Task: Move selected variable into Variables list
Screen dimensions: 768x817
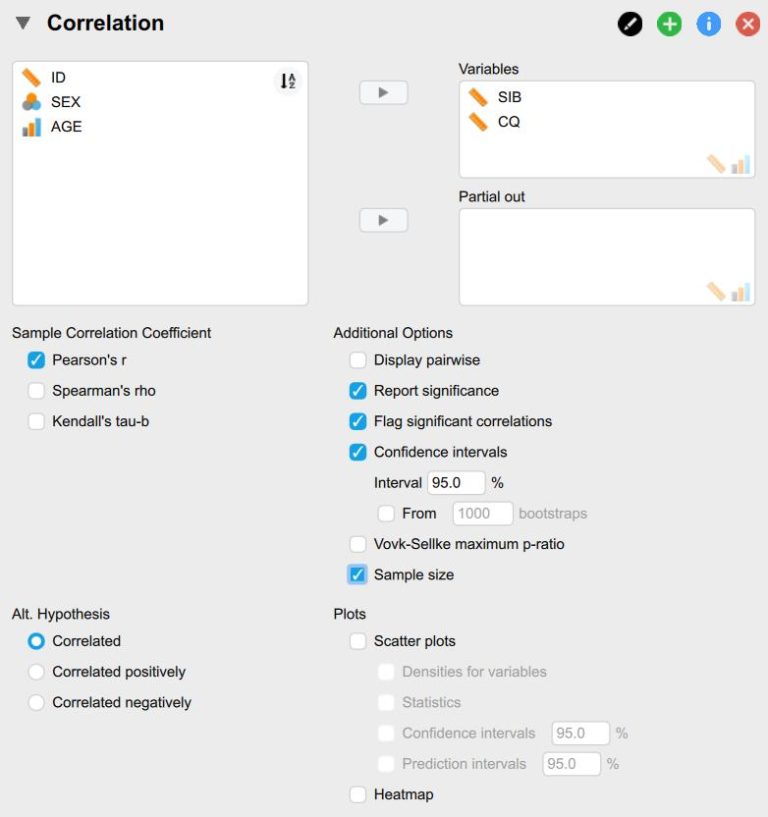Action: coord(383,91)
